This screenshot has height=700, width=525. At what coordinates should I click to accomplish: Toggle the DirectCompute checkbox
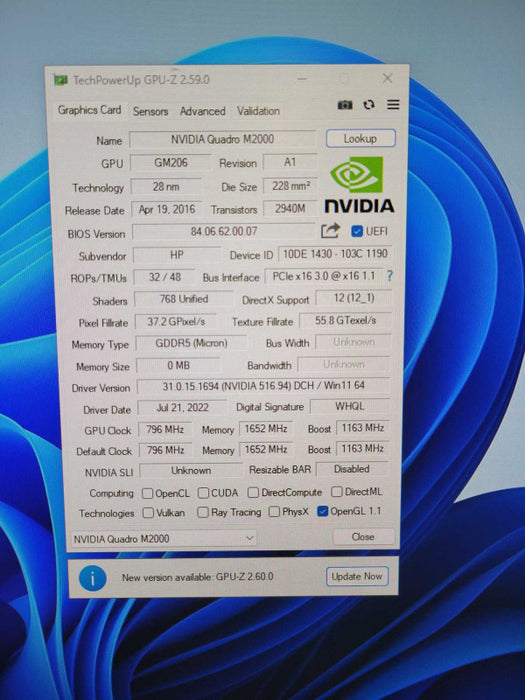coord(253,492)
